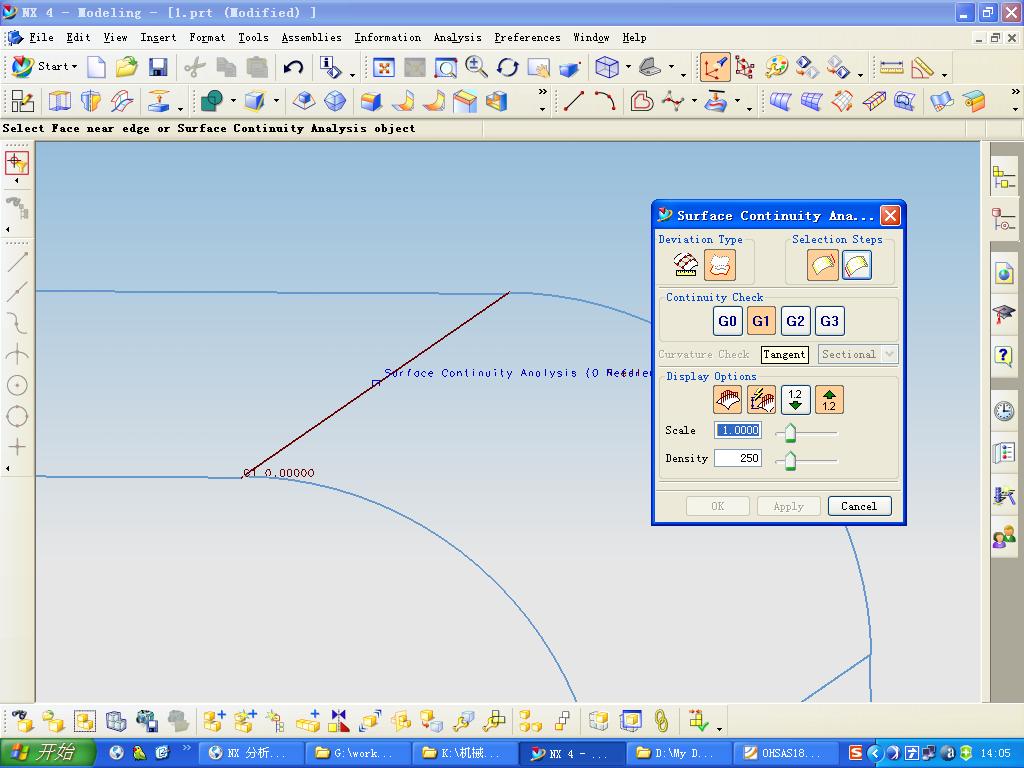This screenshot has height=768, width=1024.
Task: Open the Analysis menu
Action: [457, 37]
